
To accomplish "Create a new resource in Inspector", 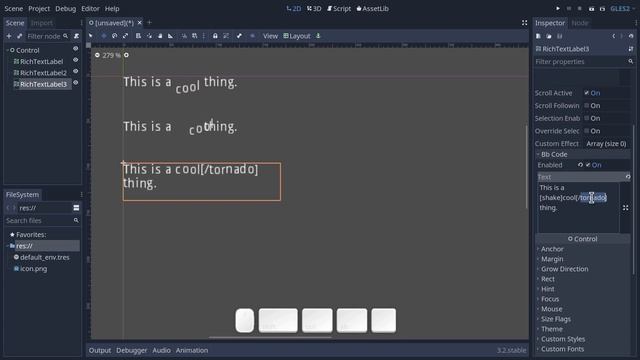I will (538, 36).
